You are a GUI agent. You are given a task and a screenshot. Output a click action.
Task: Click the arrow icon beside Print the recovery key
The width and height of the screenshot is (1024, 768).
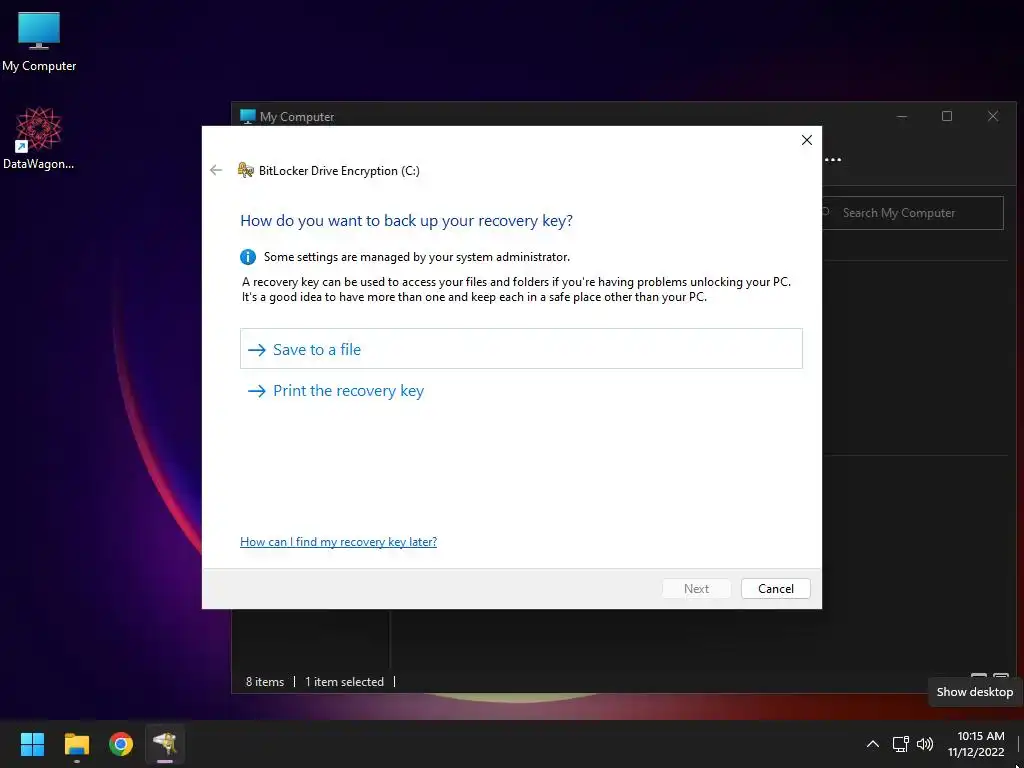click(257, 391)
